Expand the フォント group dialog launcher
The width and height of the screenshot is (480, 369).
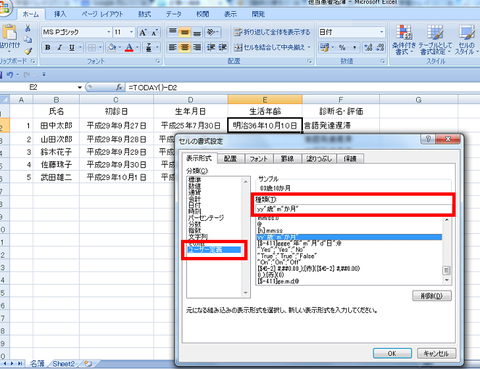tap(158, 61)
